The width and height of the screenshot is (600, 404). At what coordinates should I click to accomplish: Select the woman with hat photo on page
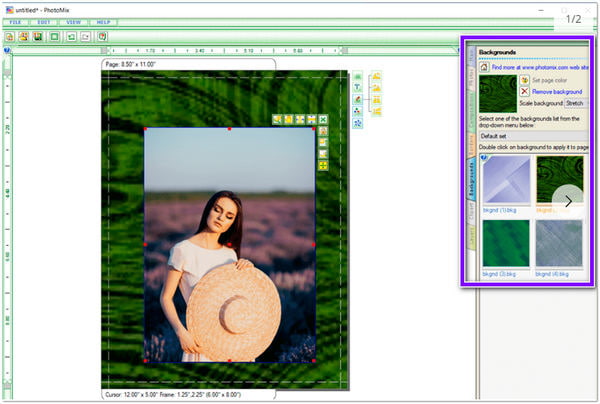click(x=230, y=245)
